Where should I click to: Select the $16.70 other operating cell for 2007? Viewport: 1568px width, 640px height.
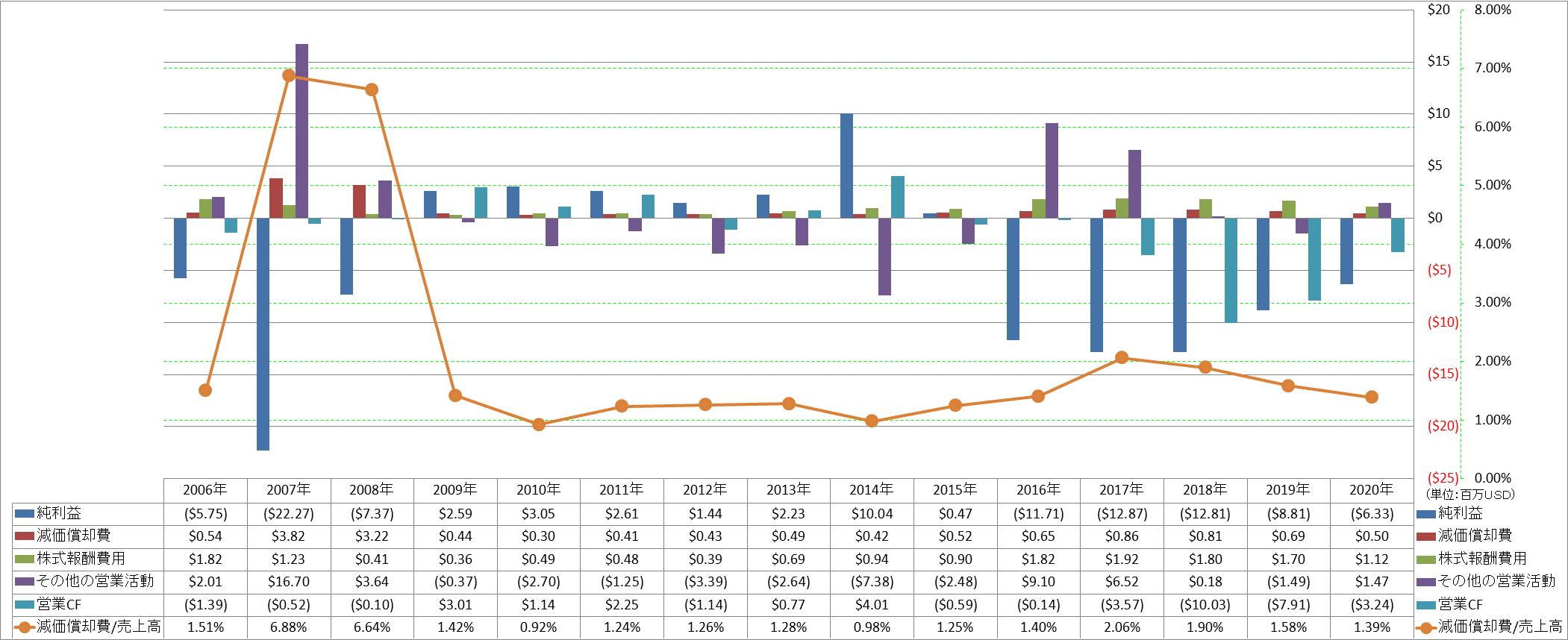[289, 582]
